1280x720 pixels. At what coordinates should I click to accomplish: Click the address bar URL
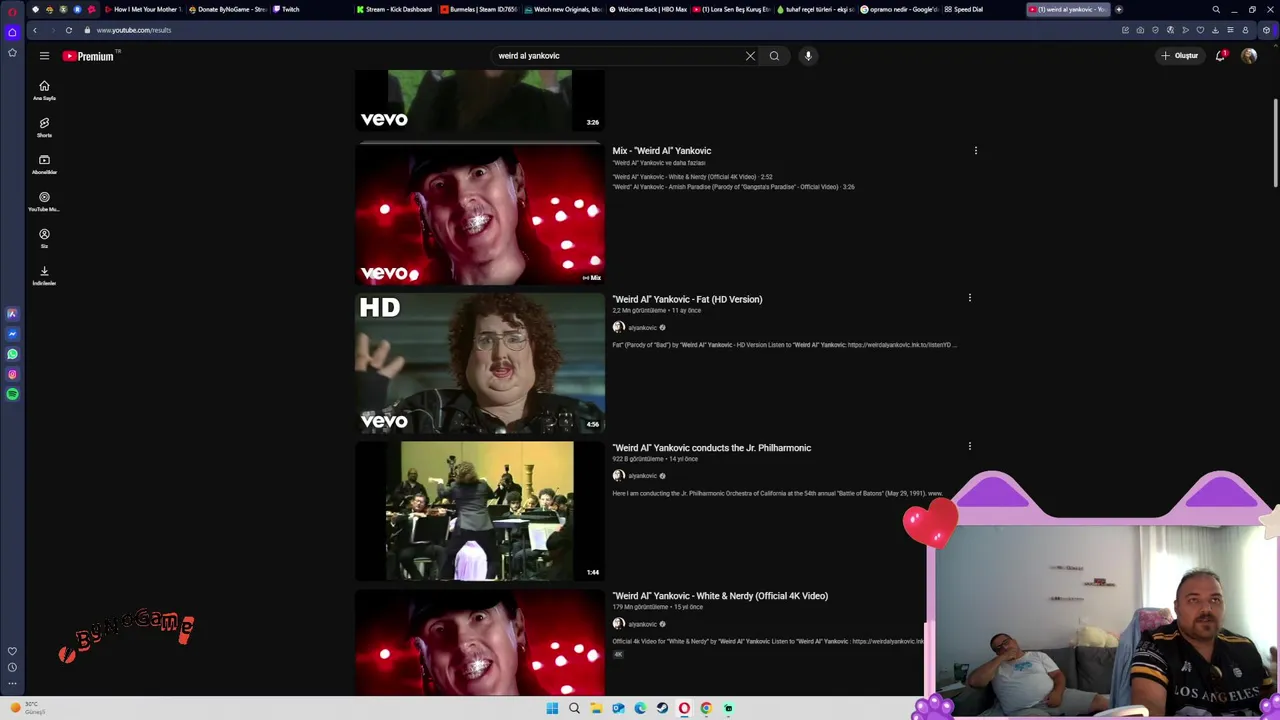click(x=134, y=30)
